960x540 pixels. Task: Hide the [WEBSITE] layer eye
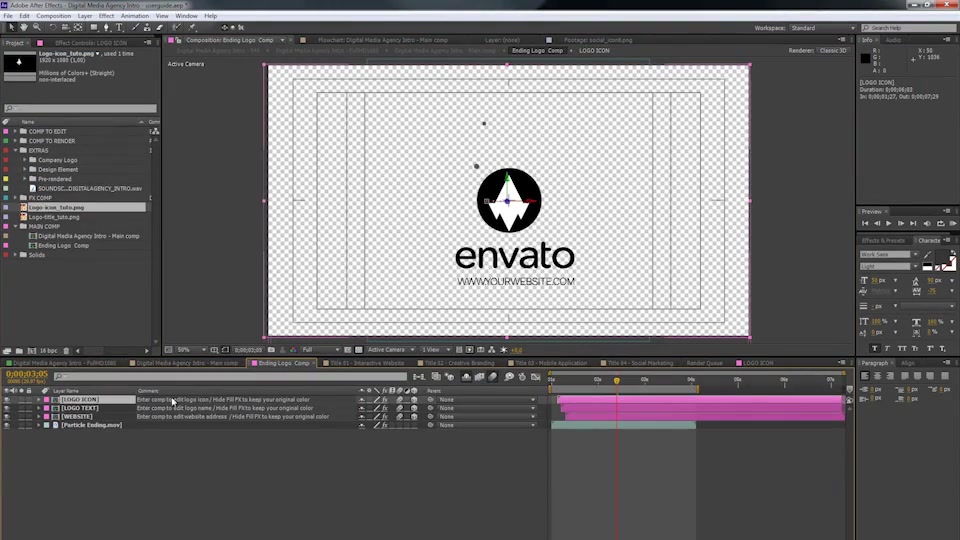coord(7,417)
